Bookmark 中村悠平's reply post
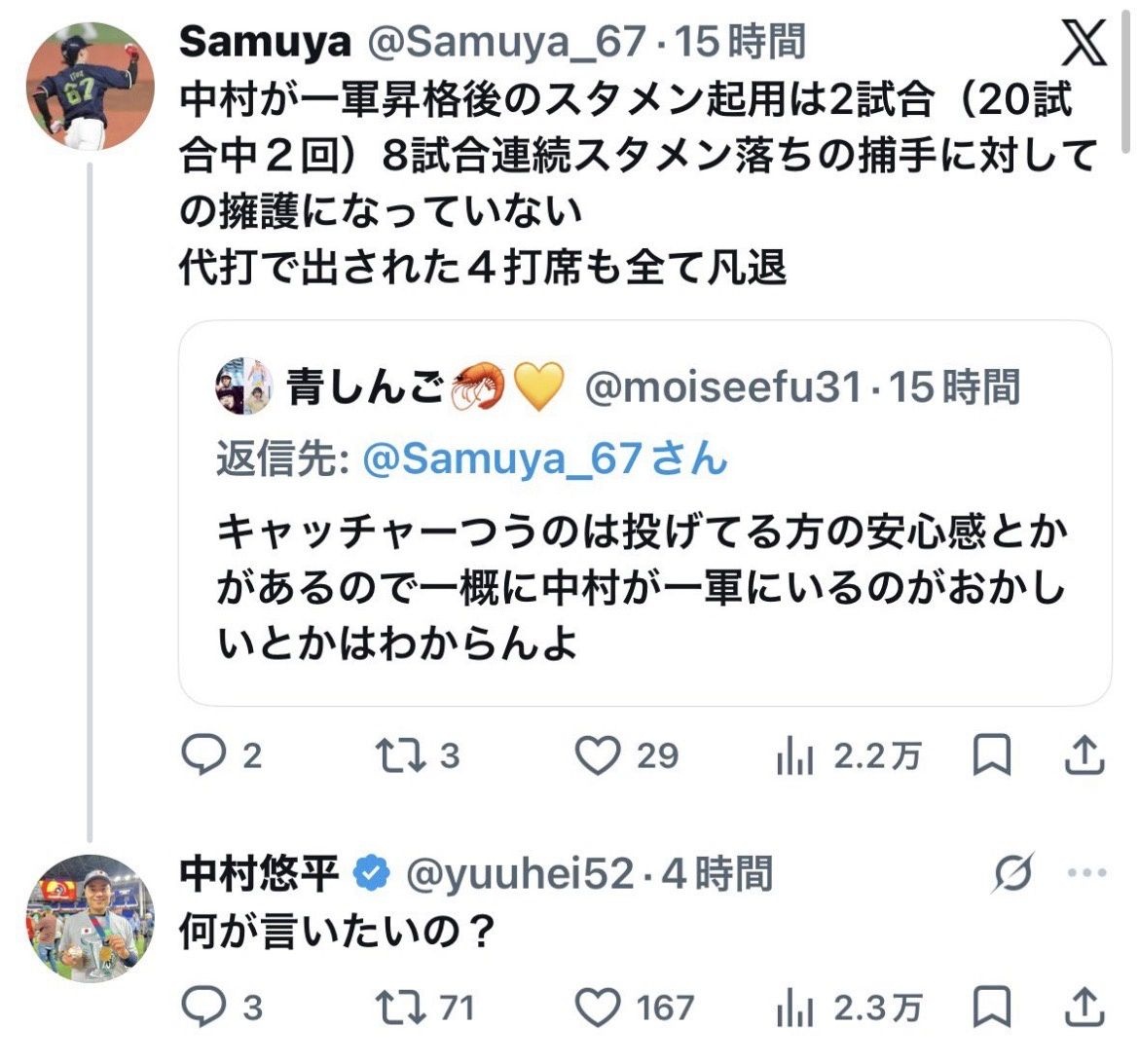The width and height of the screenshot is (1139, 1064). [x=992, y=1008]
